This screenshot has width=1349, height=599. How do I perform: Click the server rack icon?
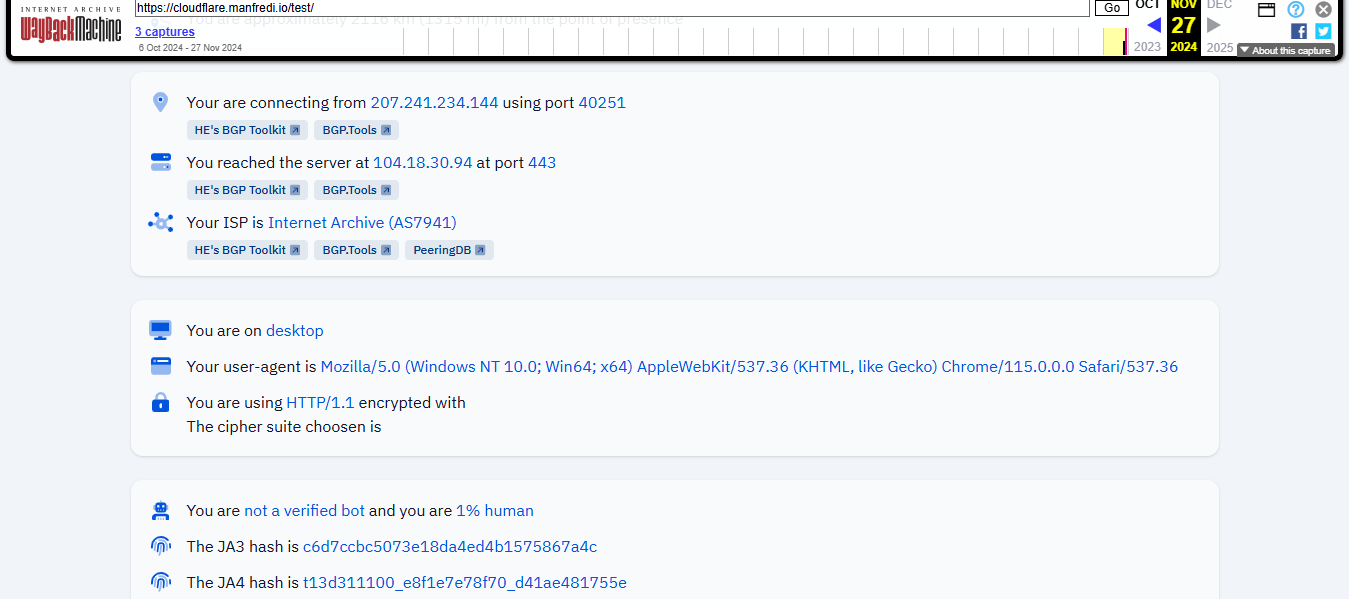click(161, 161)
